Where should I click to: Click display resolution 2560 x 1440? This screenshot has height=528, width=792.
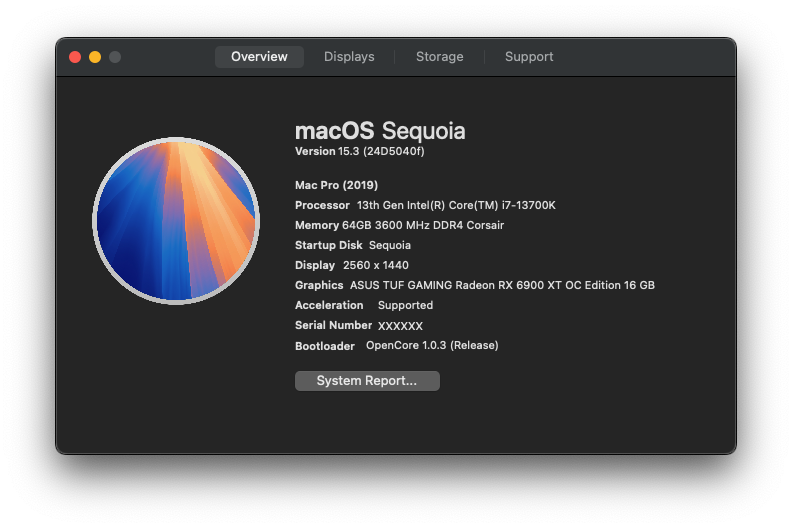pos(376,265)
